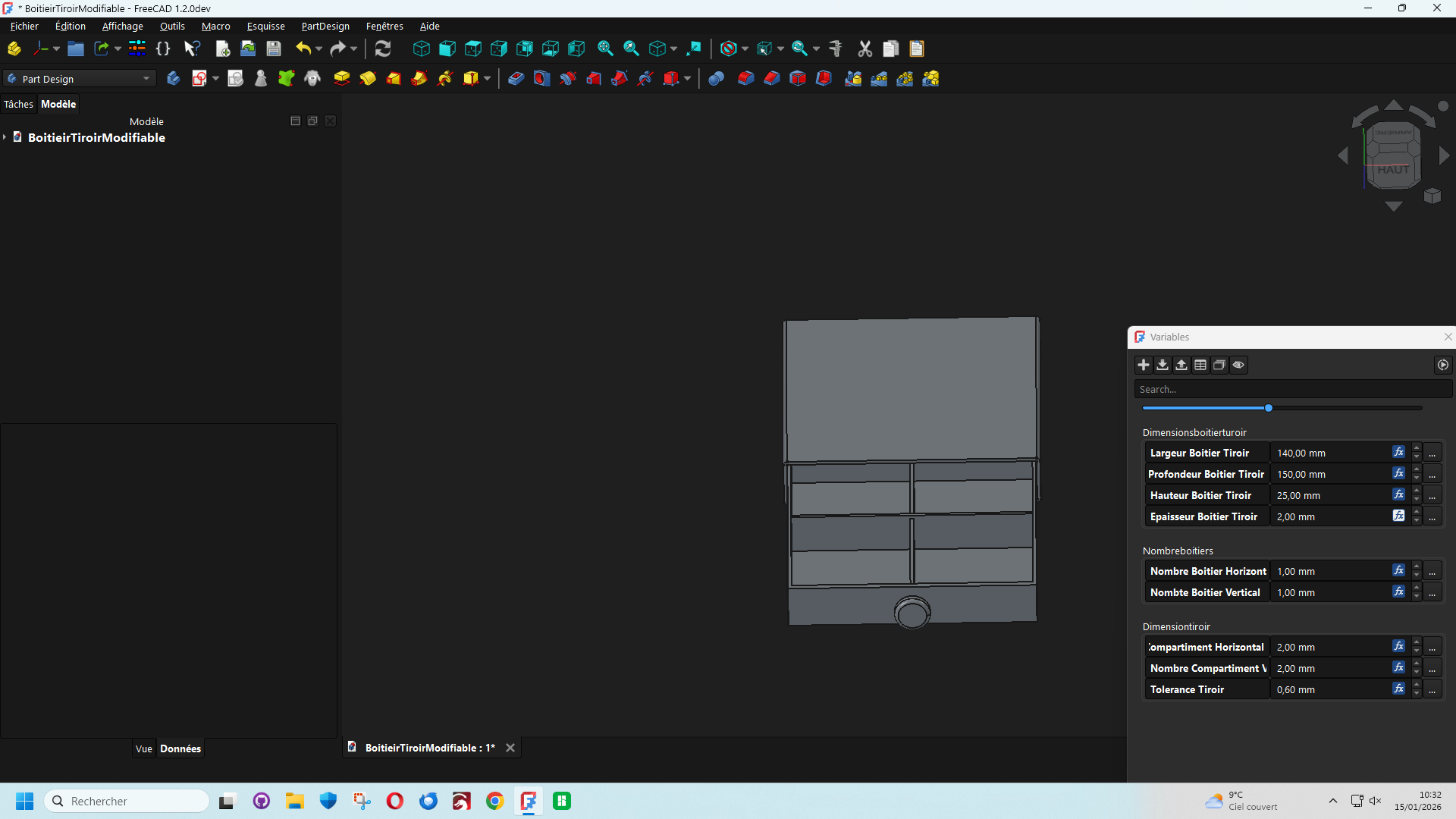This screenshot has height=819, width=1456.
Task: Click the Refresh recompute icon in toolbar
Action: point(383,49)
